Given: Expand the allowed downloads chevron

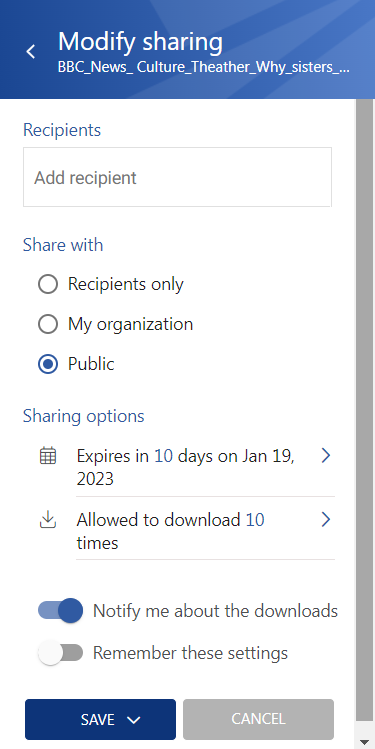Looking at the screenshot, I should [x=326, y=519].
